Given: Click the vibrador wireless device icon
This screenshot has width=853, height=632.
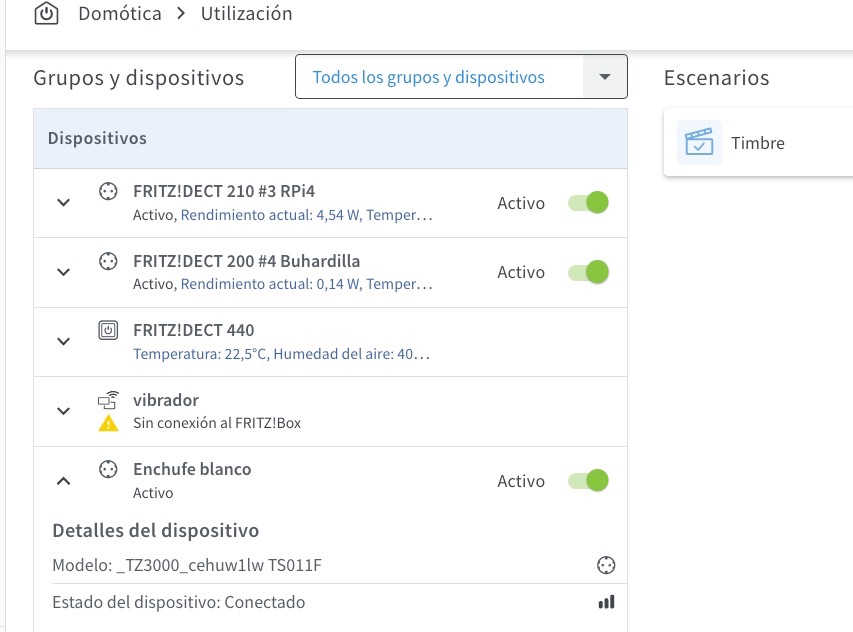Looking at the screenshot, I should (x=108, y=400).
